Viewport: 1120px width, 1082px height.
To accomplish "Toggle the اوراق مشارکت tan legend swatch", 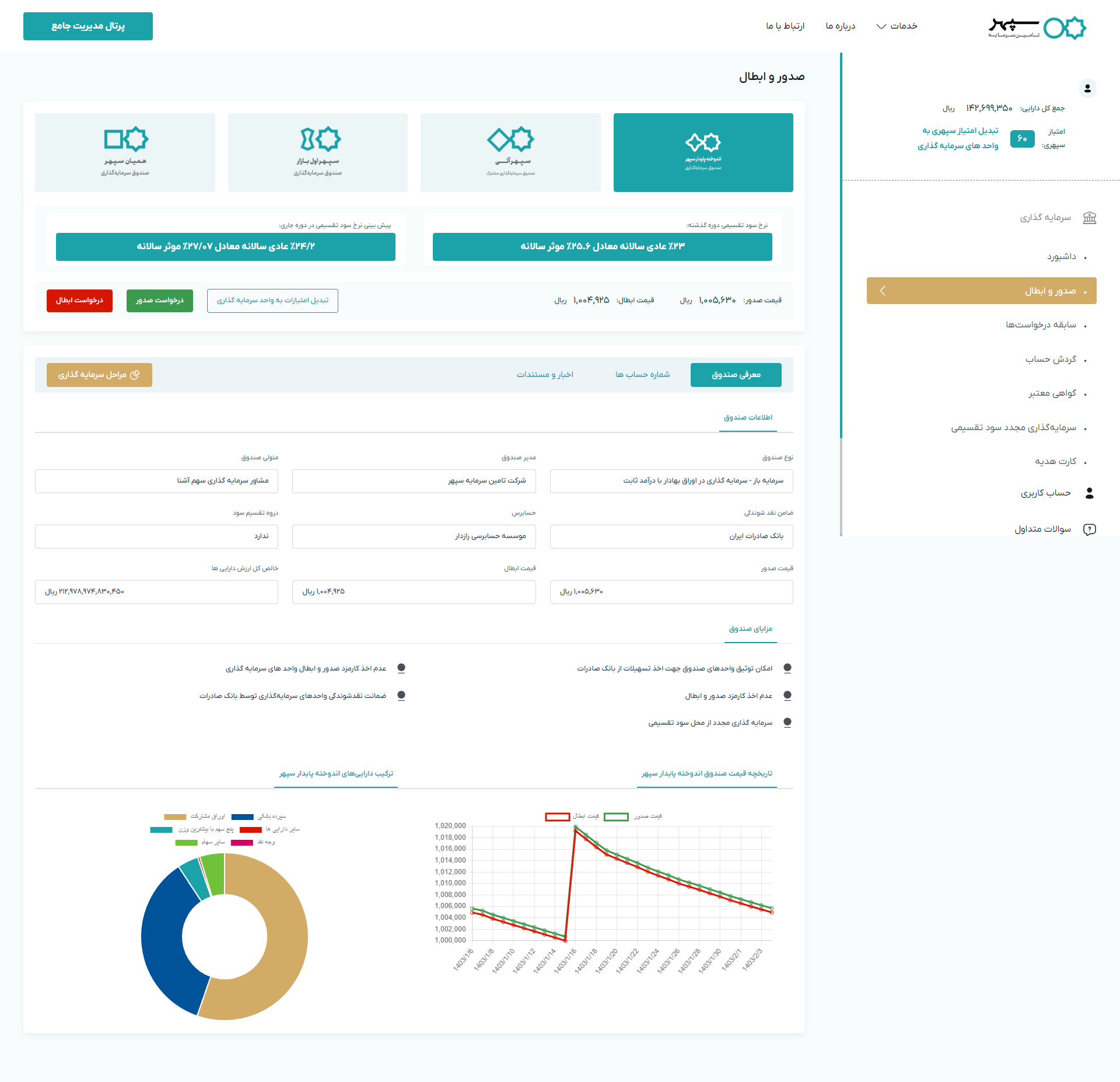I will click(x=175, y=817).
